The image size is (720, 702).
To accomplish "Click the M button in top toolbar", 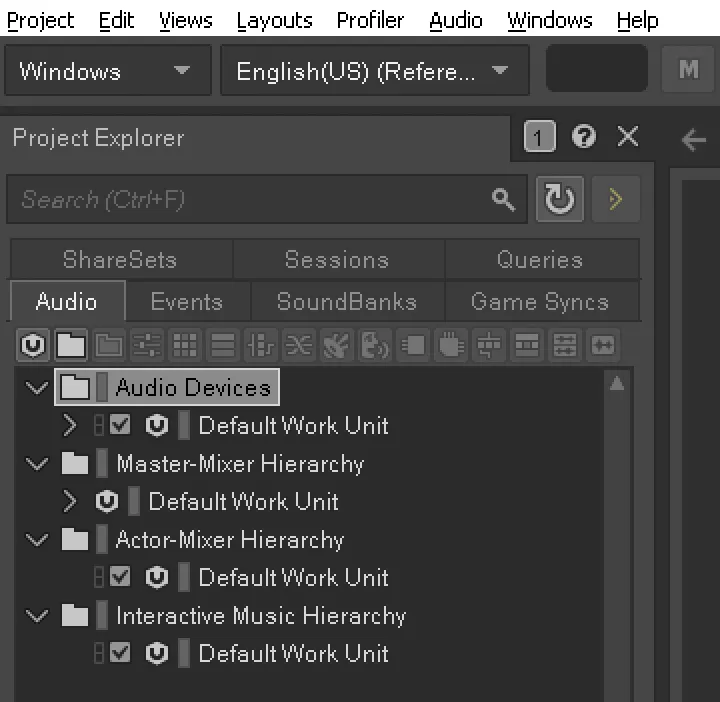I will 688,70.
